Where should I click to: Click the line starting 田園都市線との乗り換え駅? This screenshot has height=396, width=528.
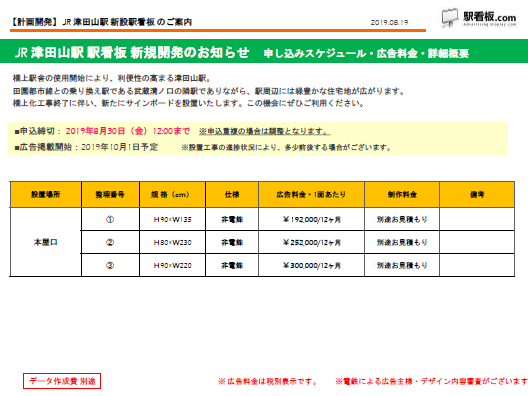(208, 91)
